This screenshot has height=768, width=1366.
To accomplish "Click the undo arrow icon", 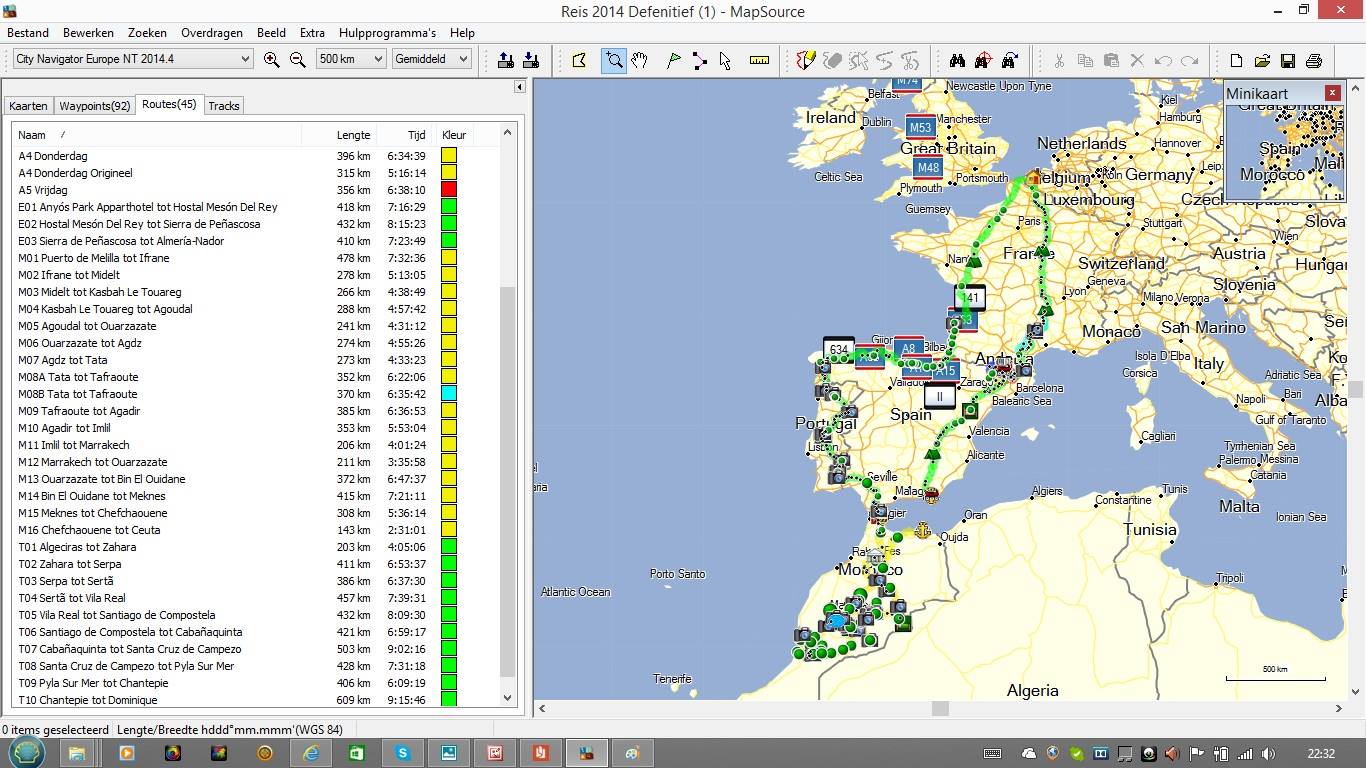I will click(x=1163, y=61).
